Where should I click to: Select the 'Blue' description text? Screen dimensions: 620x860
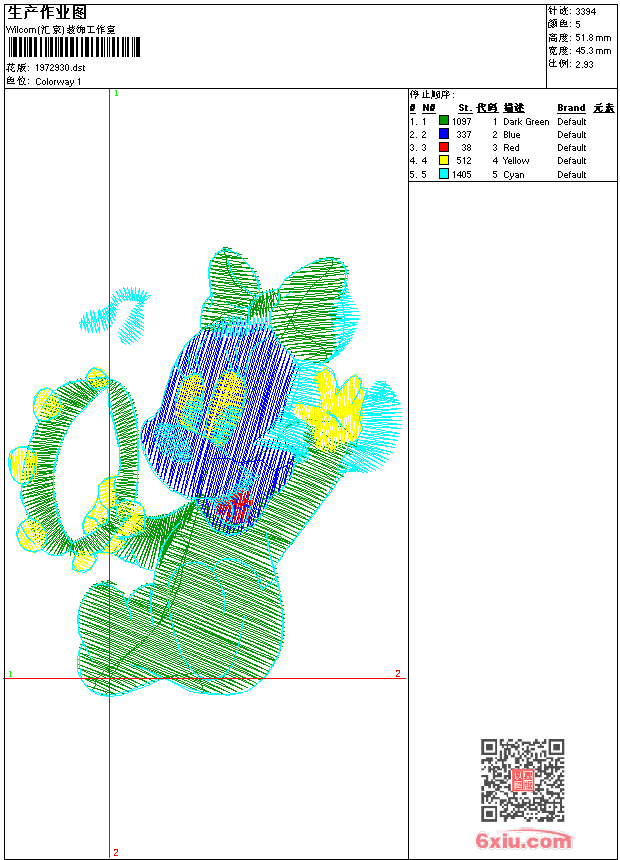click(511, 135)
